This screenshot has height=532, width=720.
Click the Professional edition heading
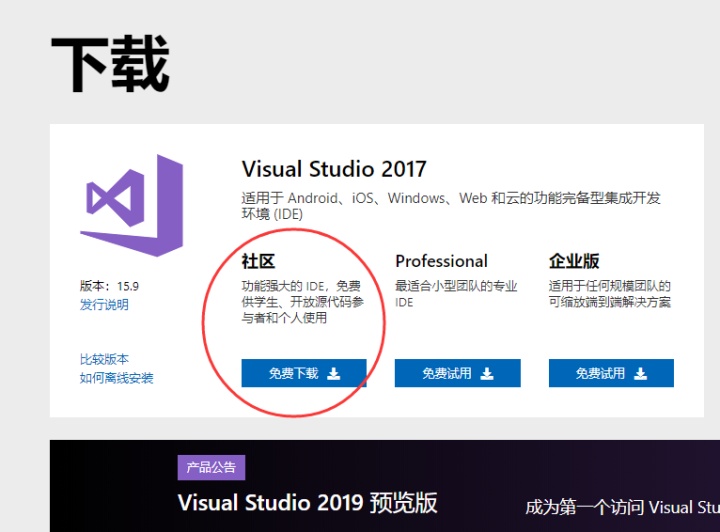(441, 261)
